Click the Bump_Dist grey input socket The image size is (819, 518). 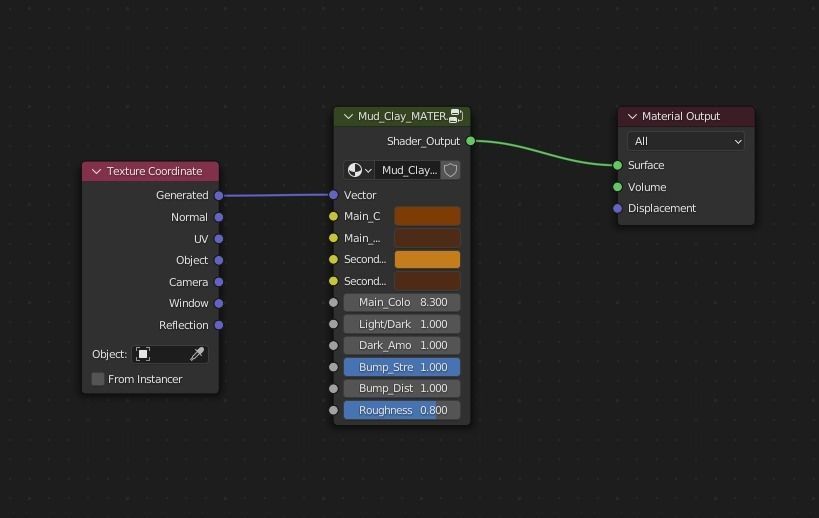click(x=333, y=388)
